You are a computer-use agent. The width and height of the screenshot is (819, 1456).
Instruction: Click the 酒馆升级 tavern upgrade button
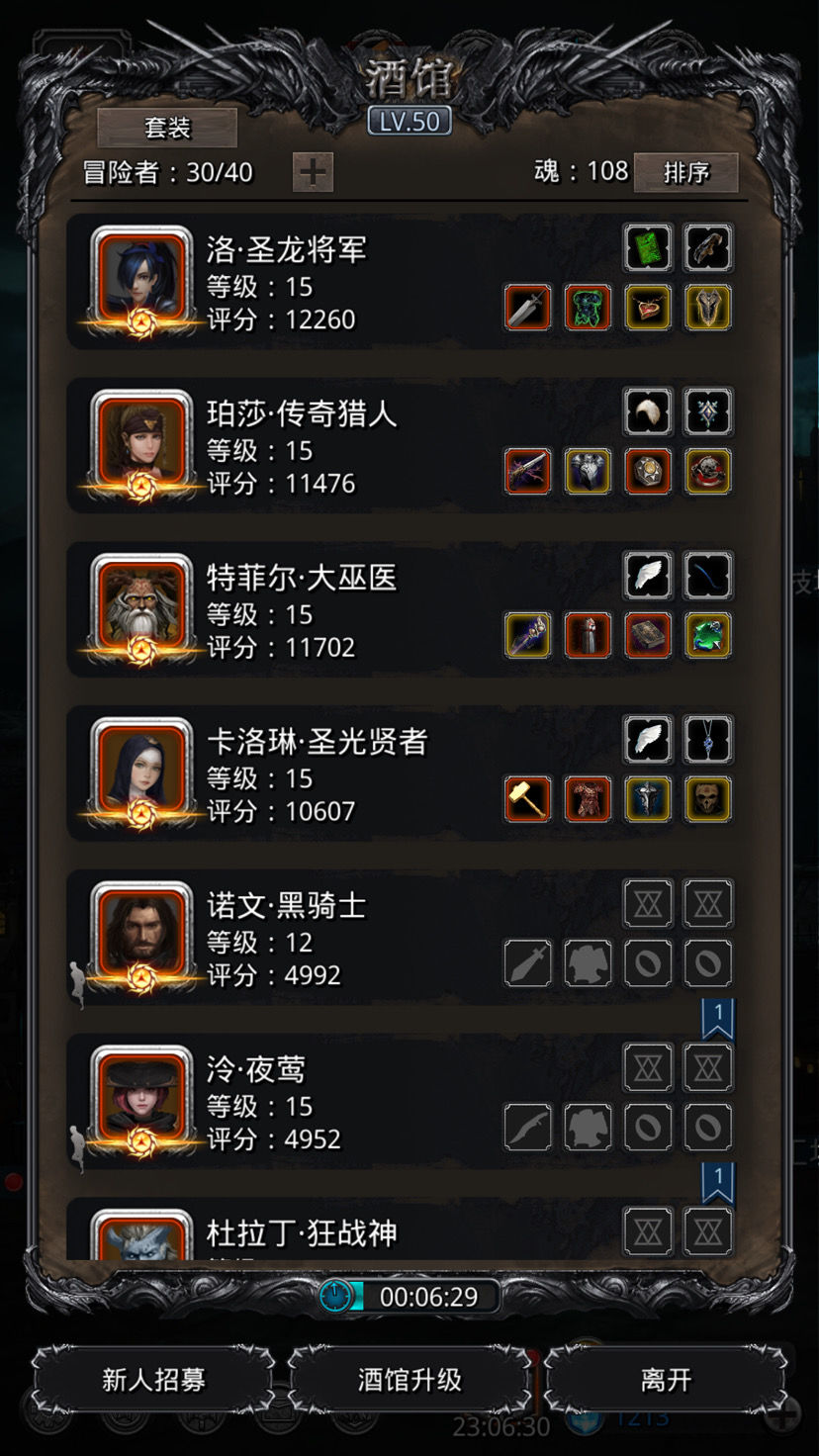point(409,1380)
